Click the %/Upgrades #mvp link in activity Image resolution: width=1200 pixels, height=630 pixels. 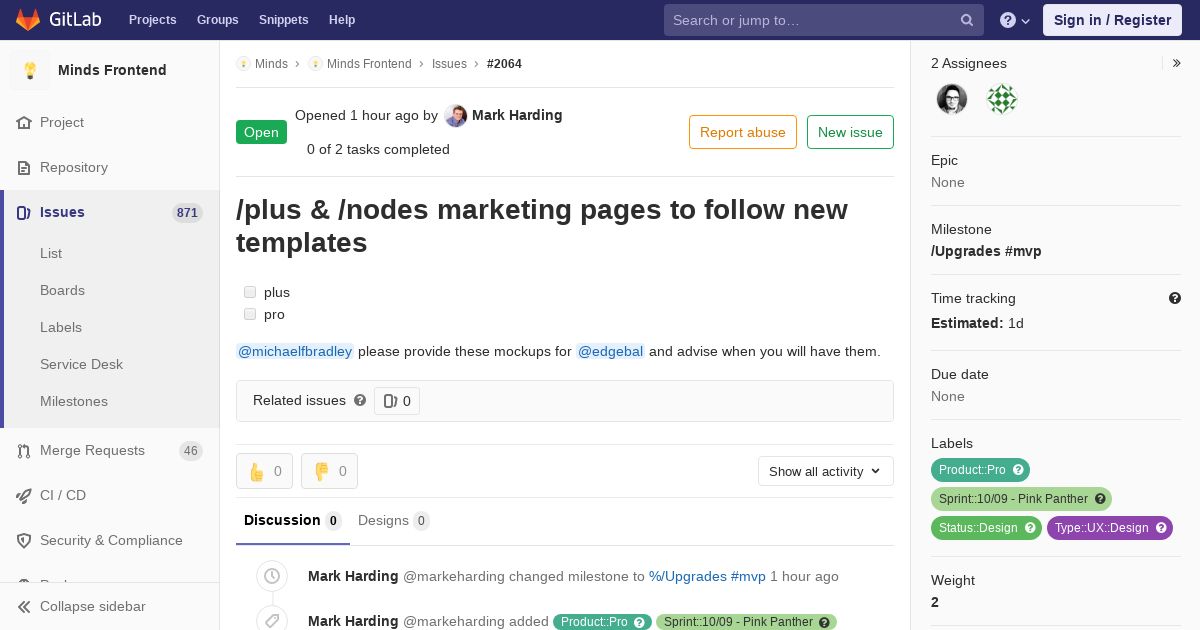coord(707,576)
